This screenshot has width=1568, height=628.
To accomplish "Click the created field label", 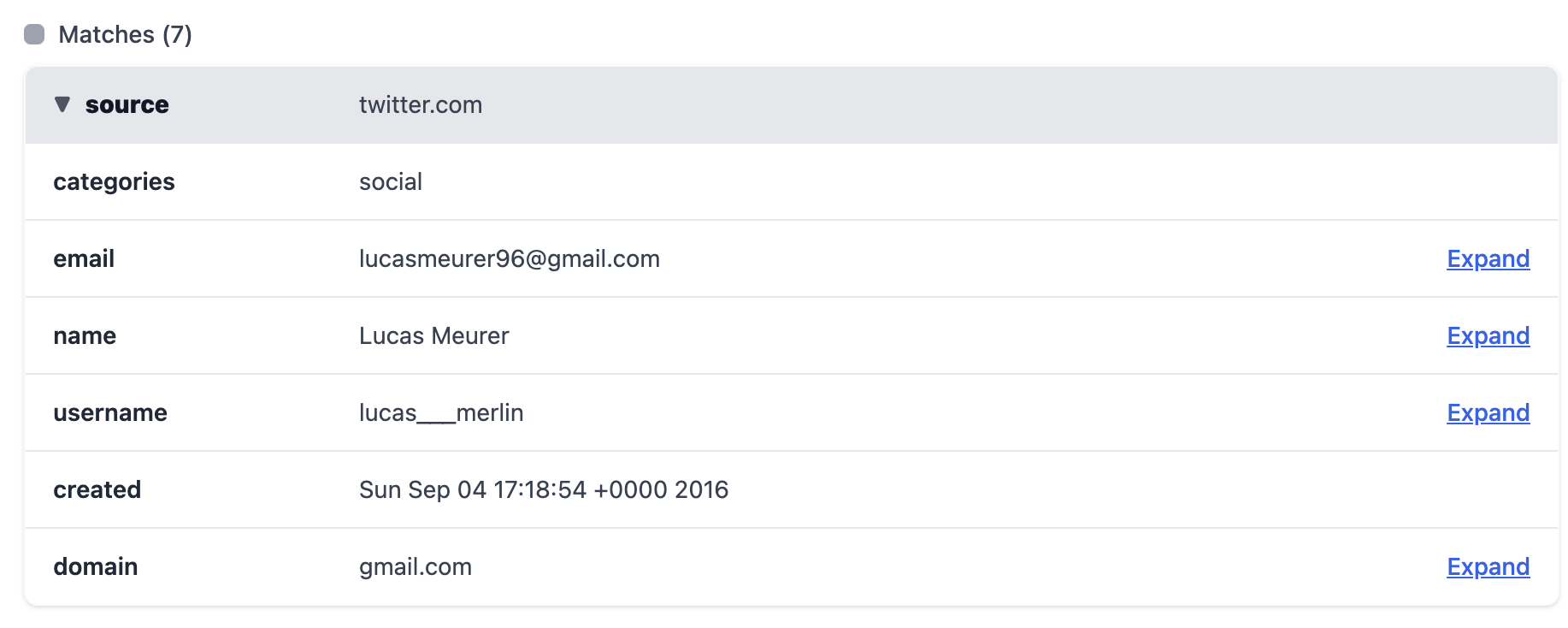I will pyautogui.click(x=97, y=489).
